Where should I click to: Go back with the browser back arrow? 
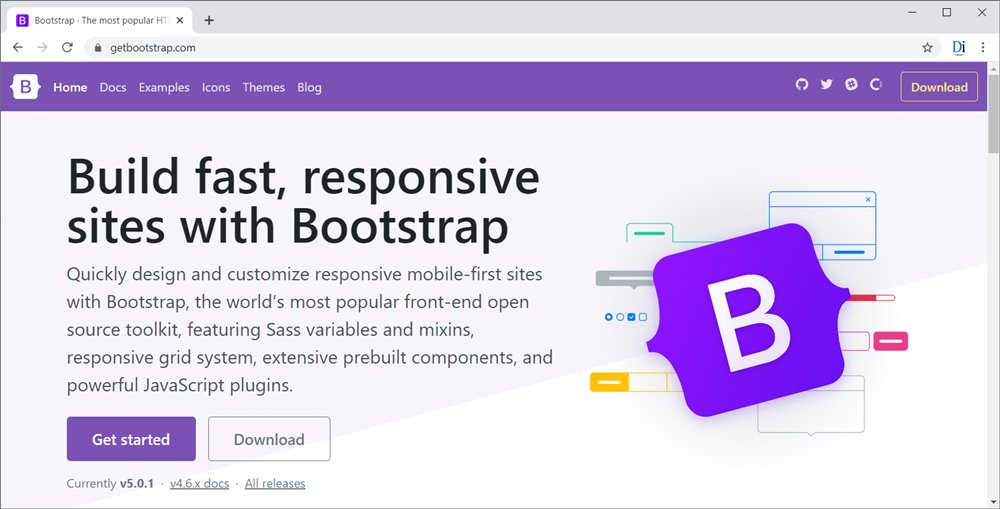pyautogui.click(x=18, y=47)
